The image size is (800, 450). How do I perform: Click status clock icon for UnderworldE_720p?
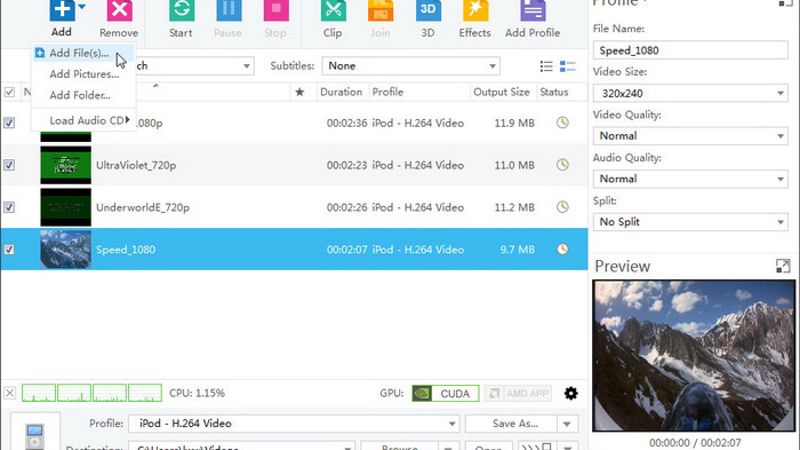click(562, 207)
